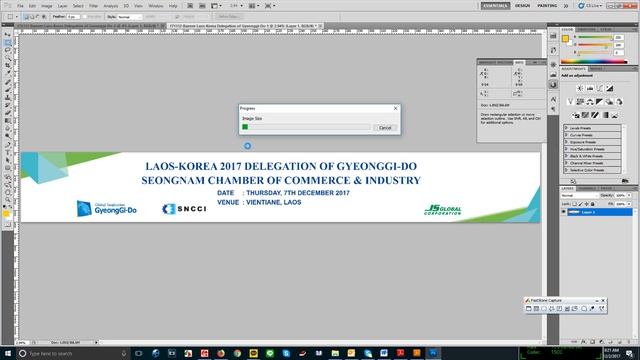The image size is (640, 360).
Task: Toggle lock all on layer
Action: pyautogui.click(x=592, y=204)
